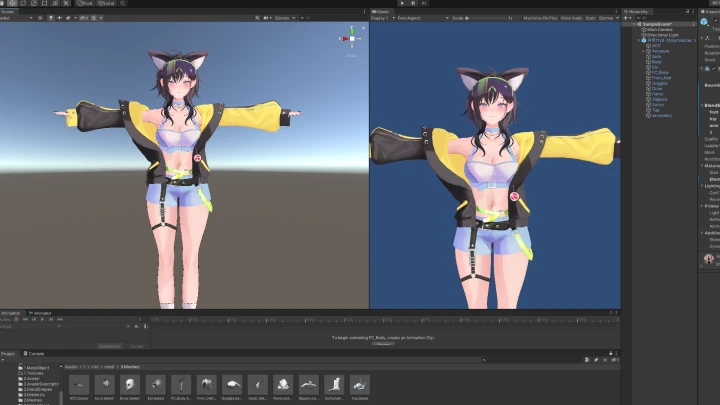Select FC_Body in Hierarchy
720x405 pixels.
coord(658,73)
